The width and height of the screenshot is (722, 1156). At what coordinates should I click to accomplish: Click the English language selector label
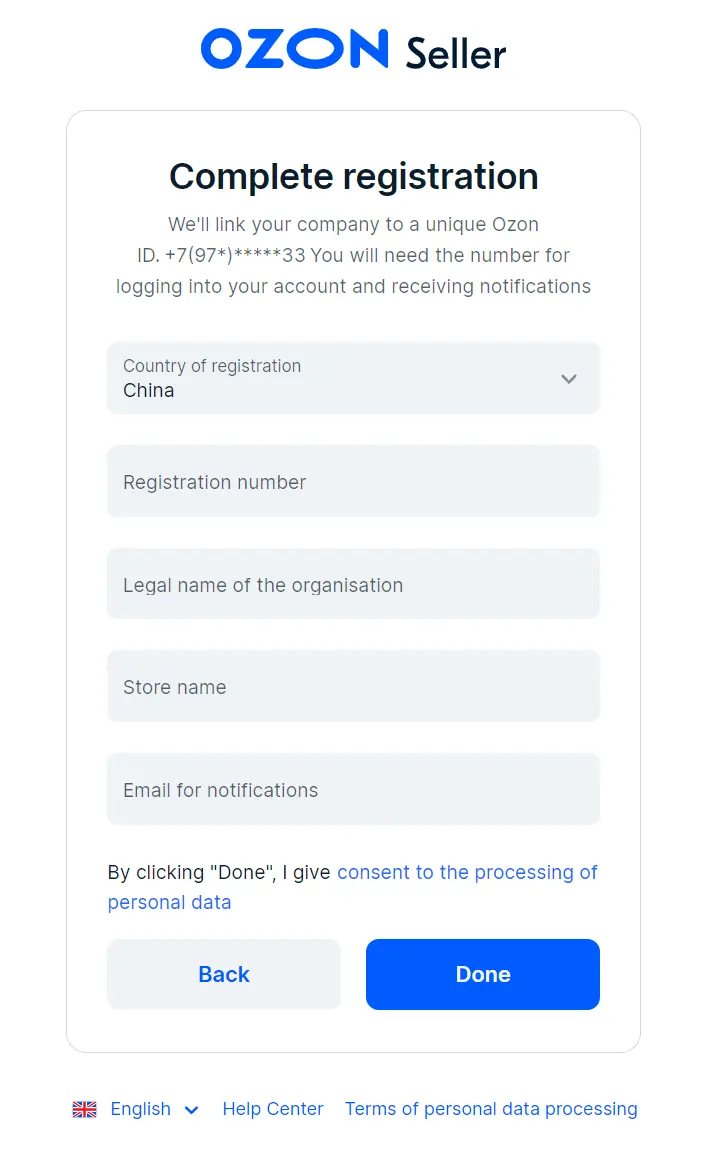[140, 1109]
